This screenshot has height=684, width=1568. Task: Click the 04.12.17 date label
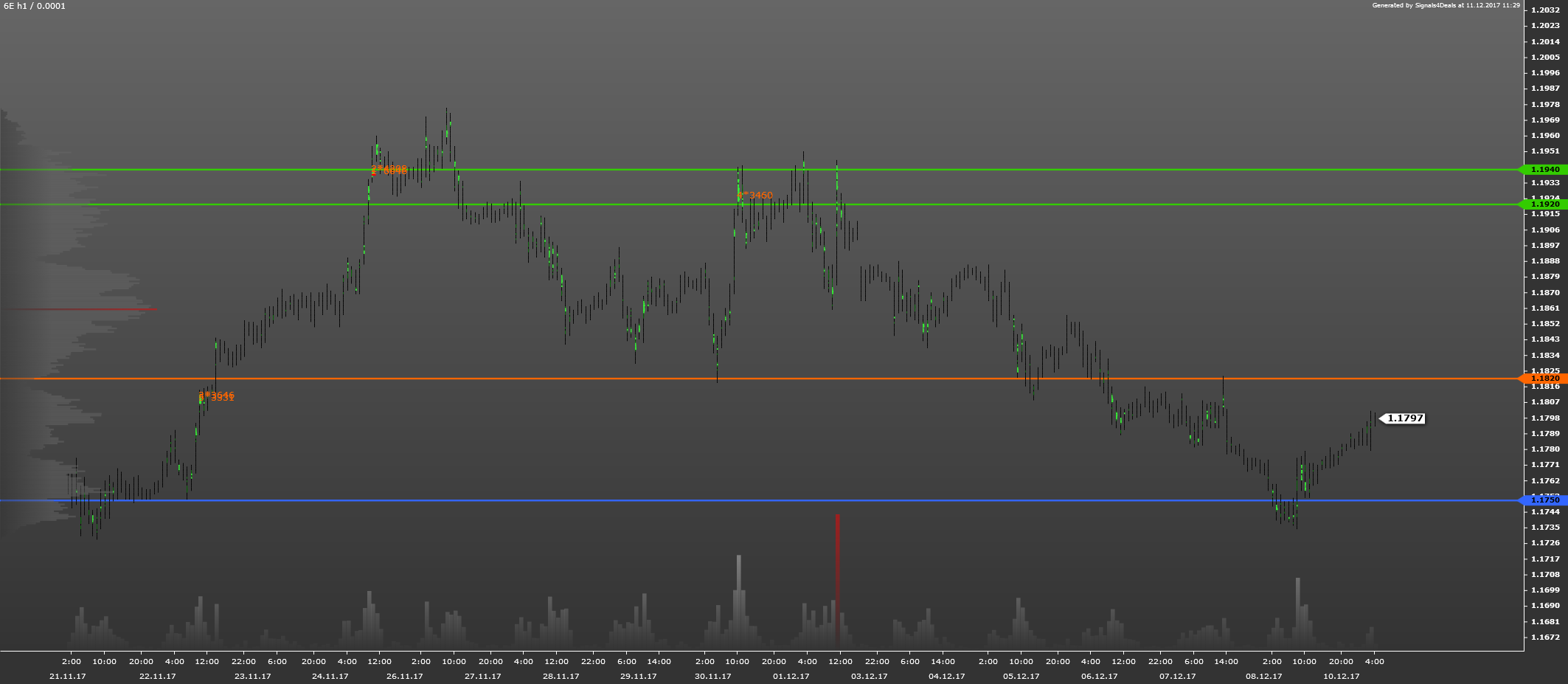947,676
